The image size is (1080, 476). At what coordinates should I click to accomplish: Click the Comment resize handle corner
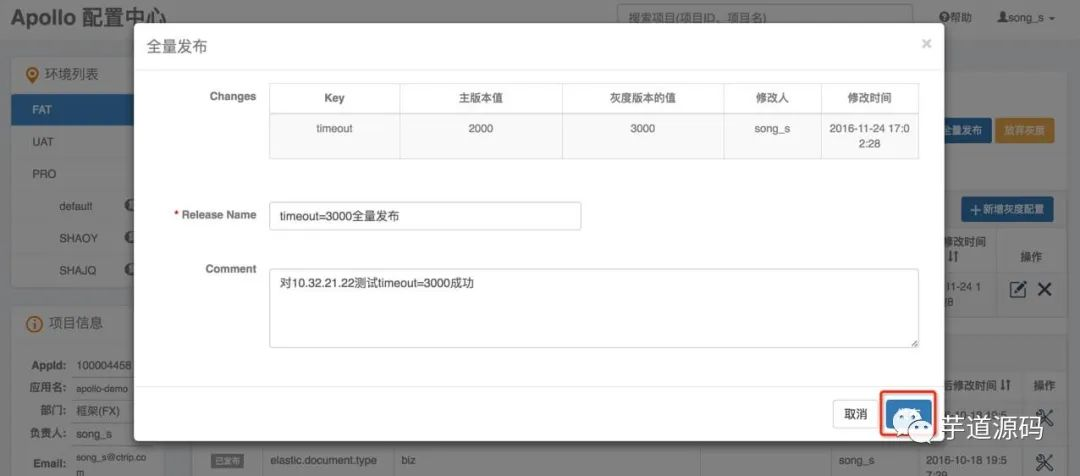(x=914, y=343)
